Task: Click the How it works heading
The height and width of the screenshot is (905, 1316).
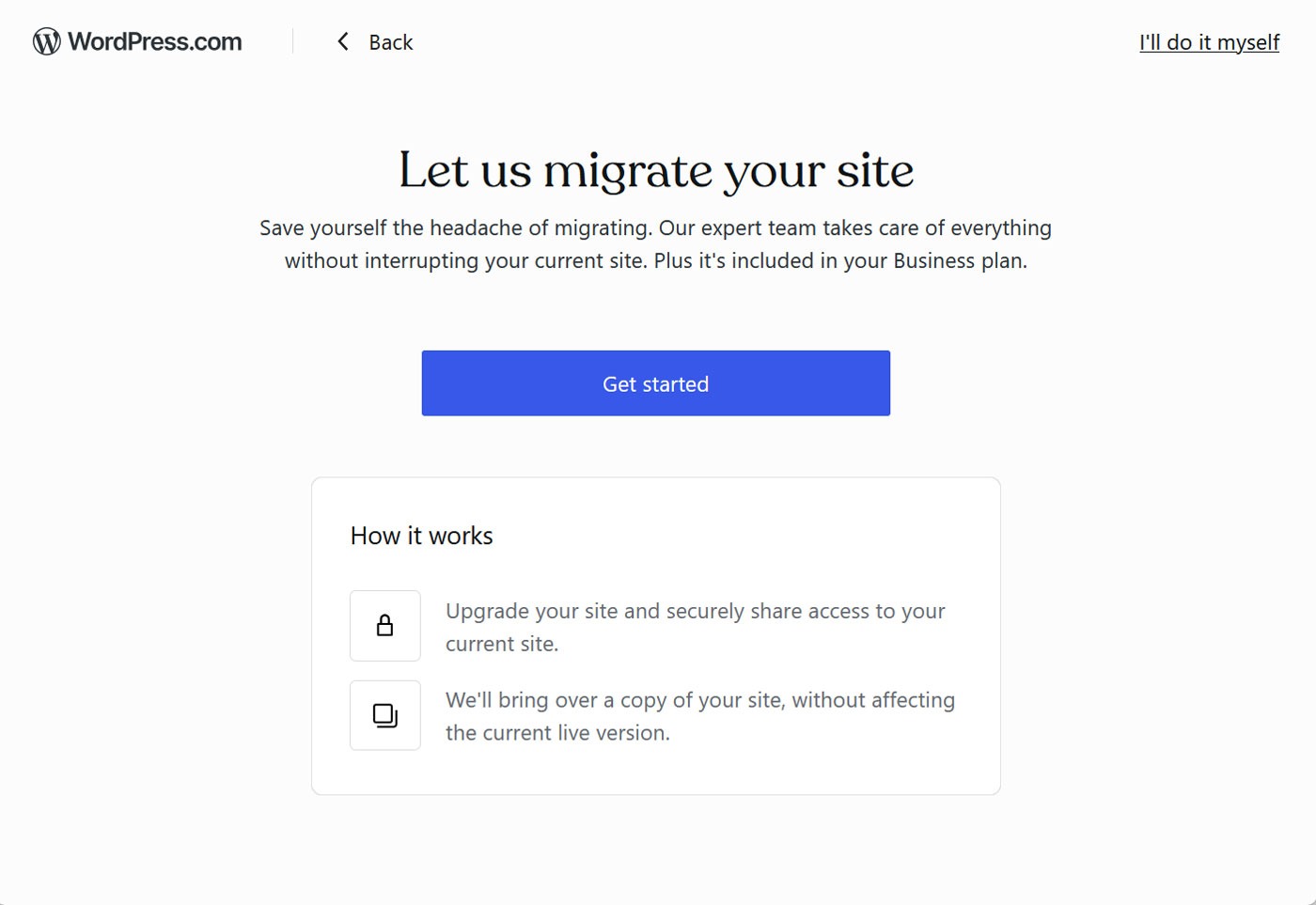Action: [421, 535]
